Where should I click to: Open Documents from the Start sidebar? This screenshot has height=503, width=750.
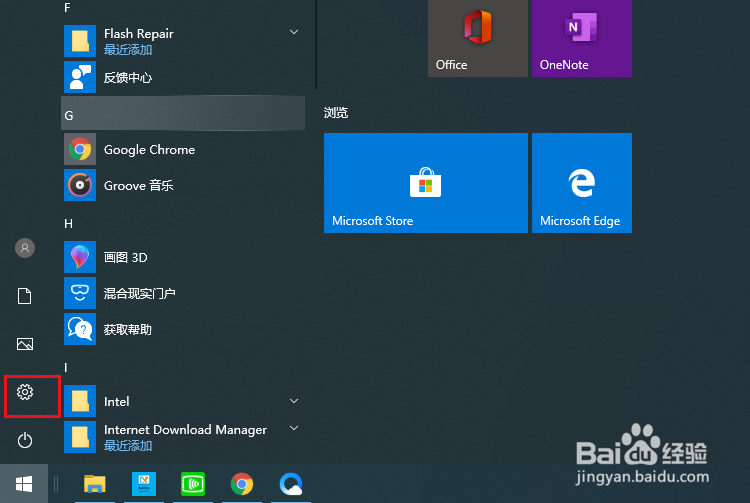25,296
